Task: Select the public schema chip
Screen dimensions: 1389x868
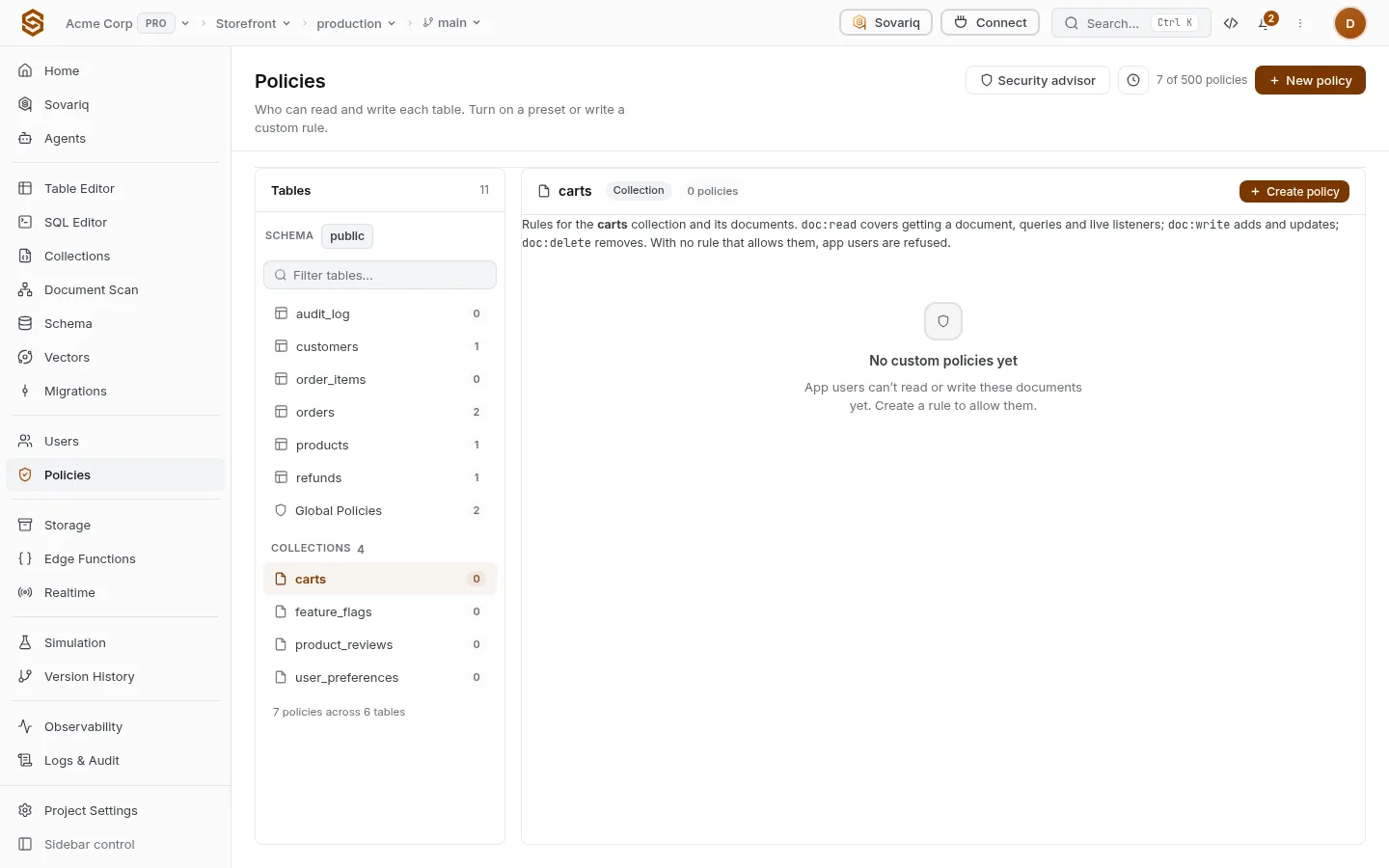Action: click(347, 236)
